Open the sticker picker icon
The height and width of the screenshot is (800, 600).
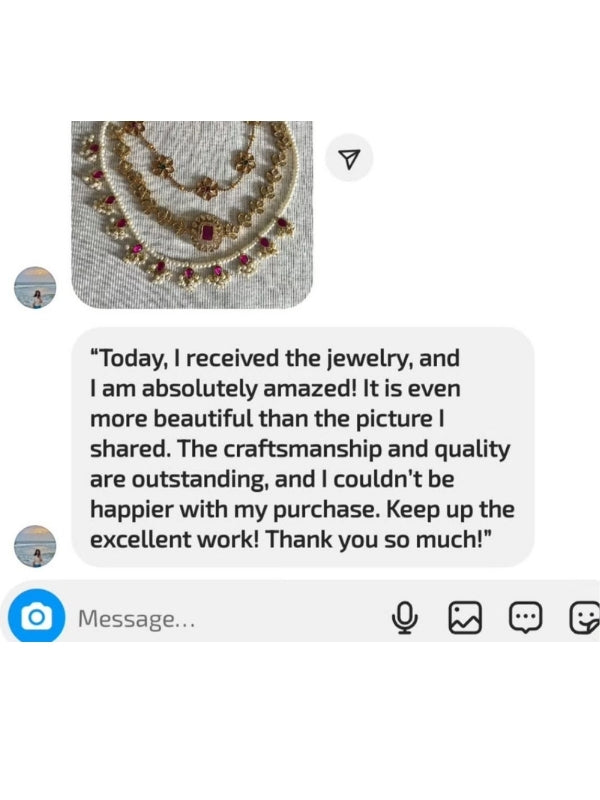[x=583, y=618]
